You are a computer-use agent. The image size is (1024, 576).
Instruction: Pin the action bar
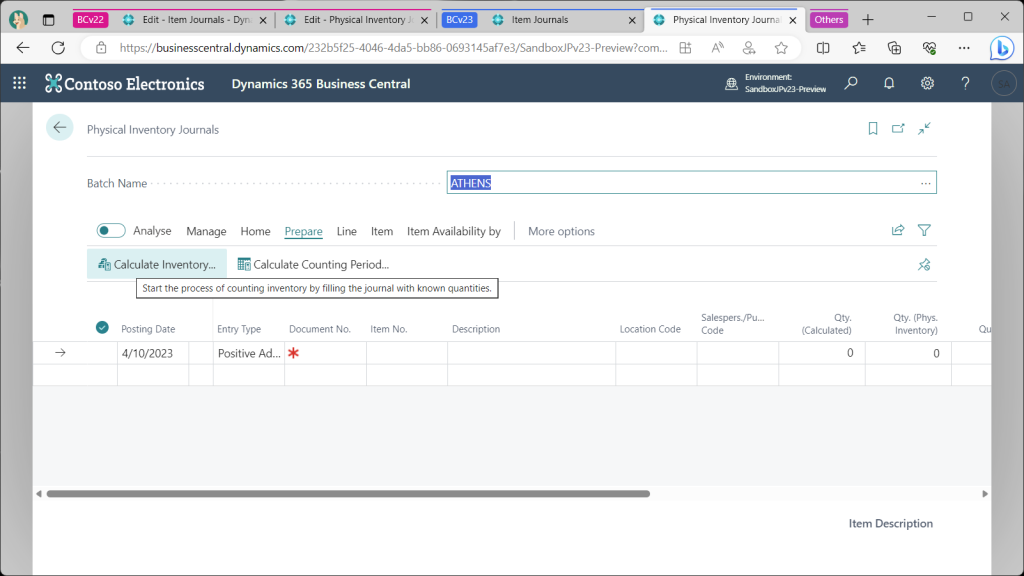(x=924, y=264)
